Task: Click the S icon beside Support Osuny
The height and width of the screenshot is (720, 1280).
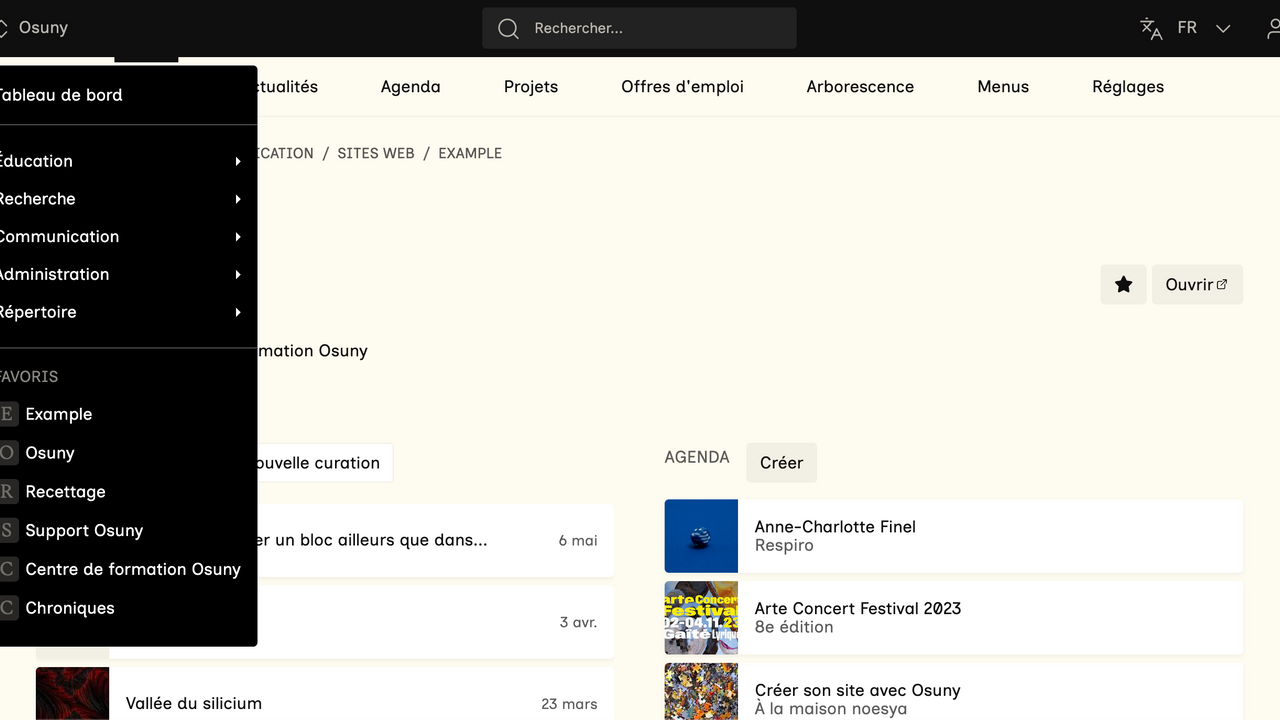Action: coord(8,531)
